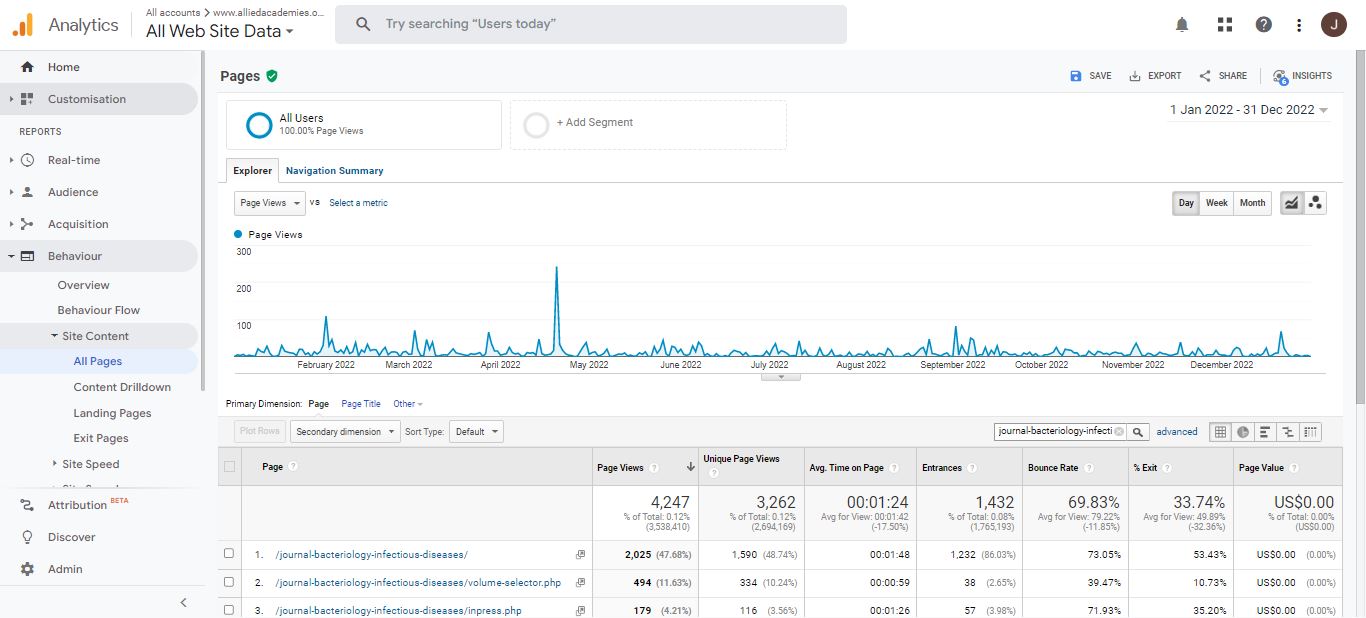This screenshot has width=1366, height=618.
Task: Click the Add Segment box
Action: pos(648,124)
